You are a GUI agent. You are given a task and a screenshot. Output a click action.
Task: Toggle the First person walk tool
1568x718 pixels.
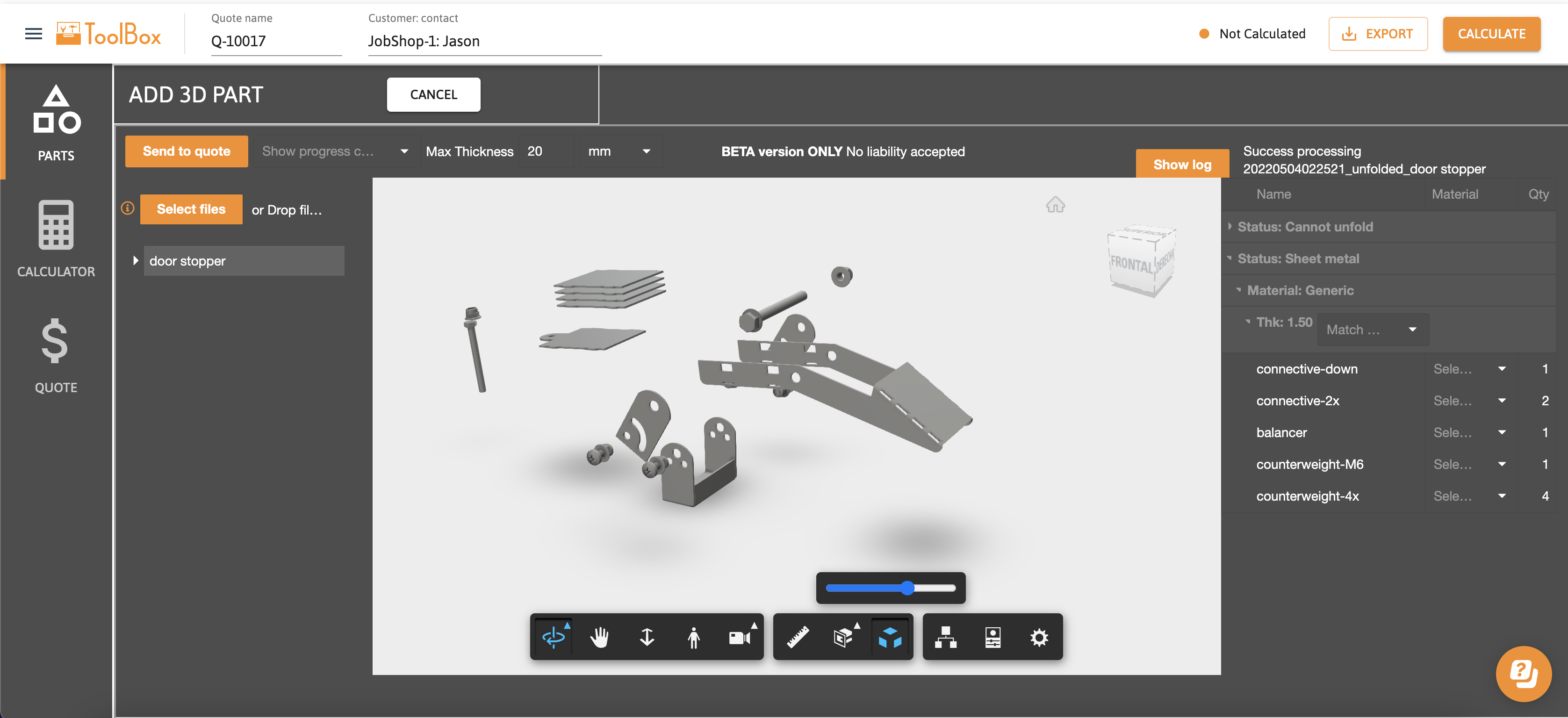coord(693,637)
